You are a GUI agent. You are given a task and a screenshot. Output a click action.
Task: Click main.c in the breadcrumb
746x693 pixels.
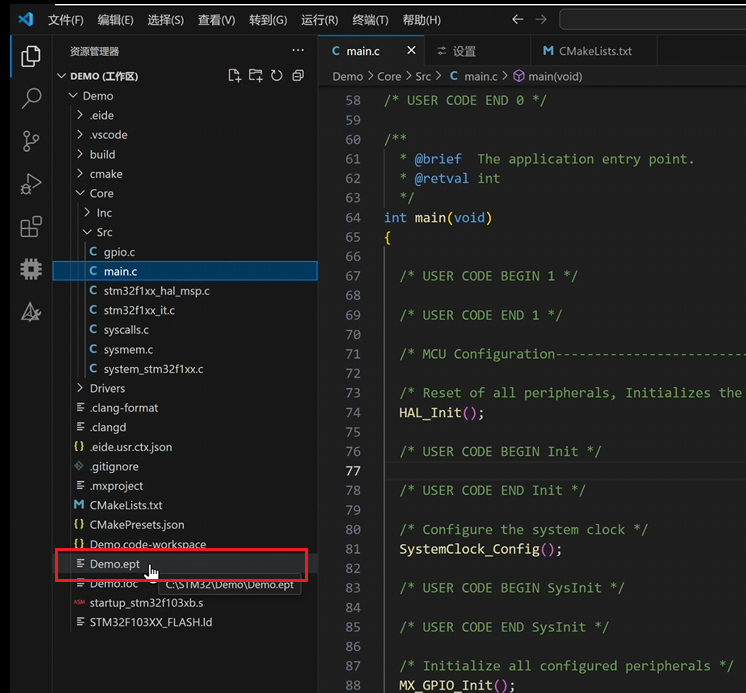tap(481, 77)
